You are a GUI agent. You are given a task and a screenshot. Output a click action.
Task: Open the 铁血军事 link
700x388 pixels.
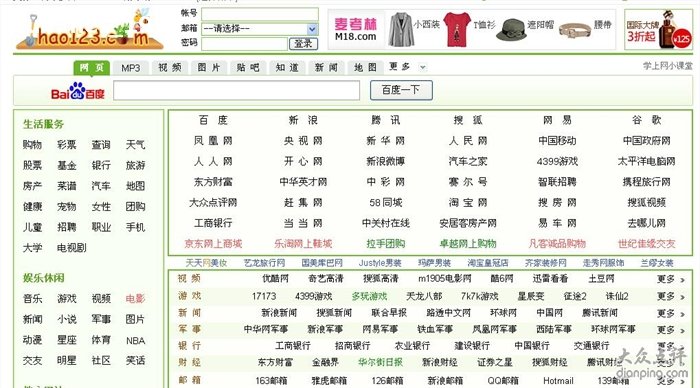434,329
